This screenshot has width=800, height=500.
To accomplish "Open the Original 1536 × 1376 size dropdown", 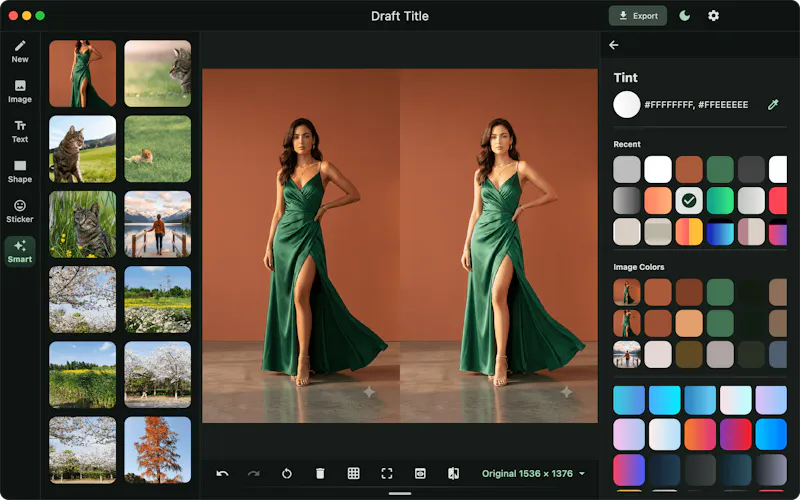I will click(x=533, y=473).
